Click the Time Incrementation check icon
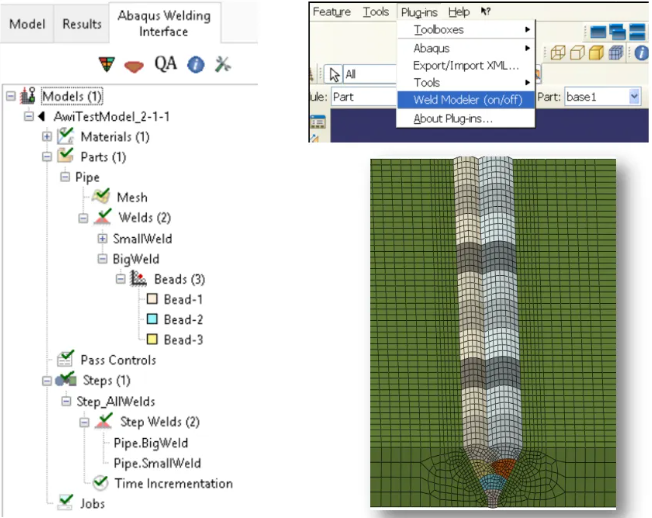This screenshot has height=518, width=652. (100, 483)
